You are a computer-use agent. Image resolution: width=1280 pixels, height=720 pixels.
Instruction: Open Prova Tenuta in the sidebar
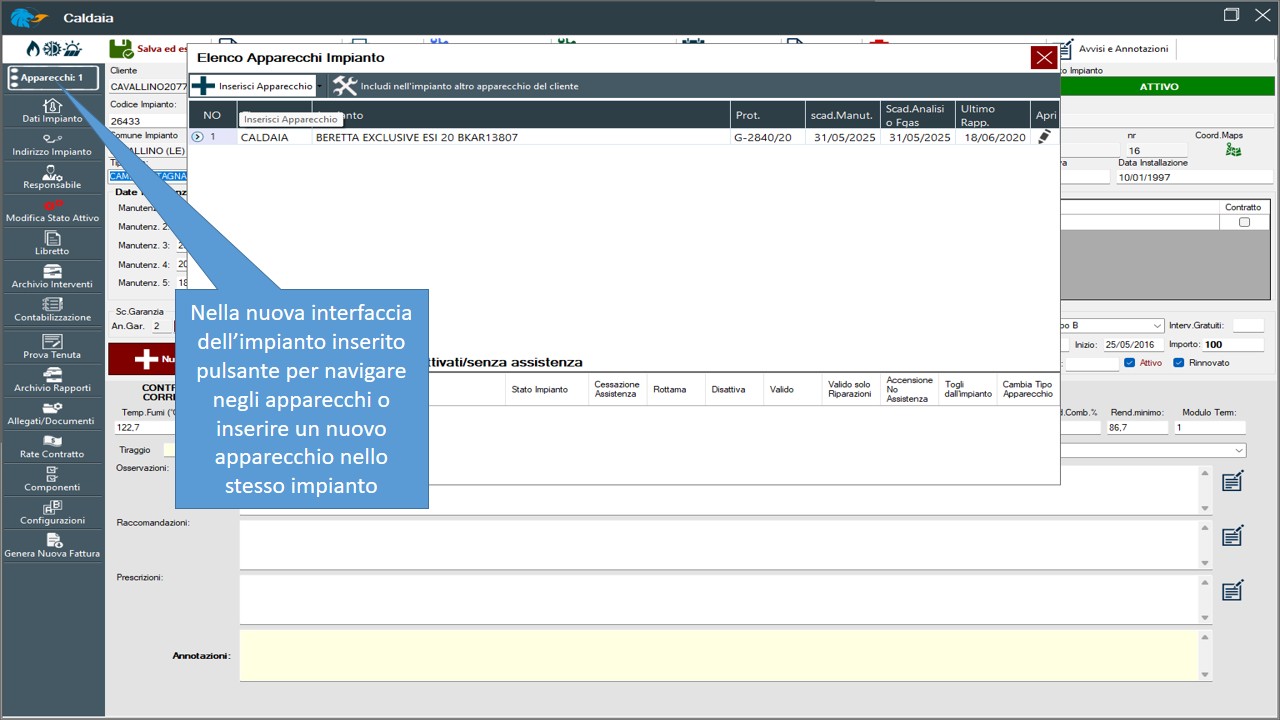coord(52,347)
